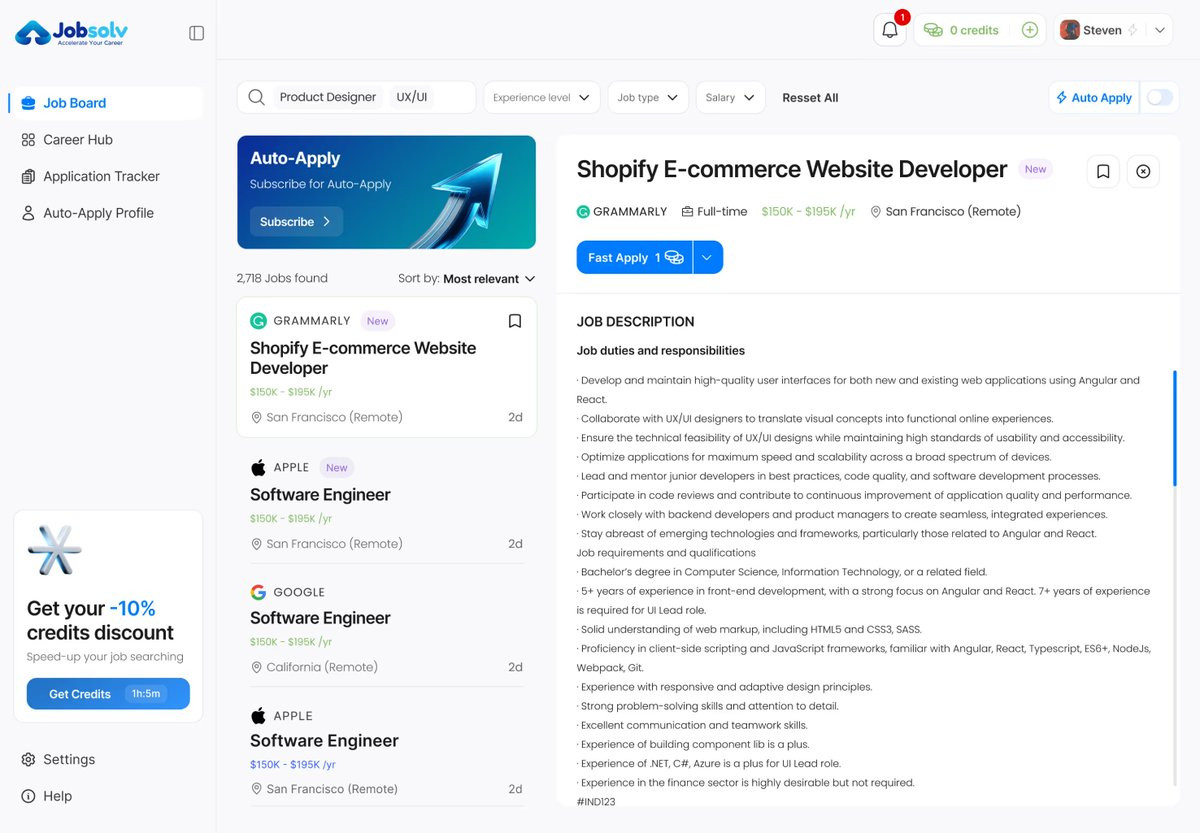Open Shopify E-commerce Website Developer card
This screenshot has width=1200, height=833.
click(386, 367)
